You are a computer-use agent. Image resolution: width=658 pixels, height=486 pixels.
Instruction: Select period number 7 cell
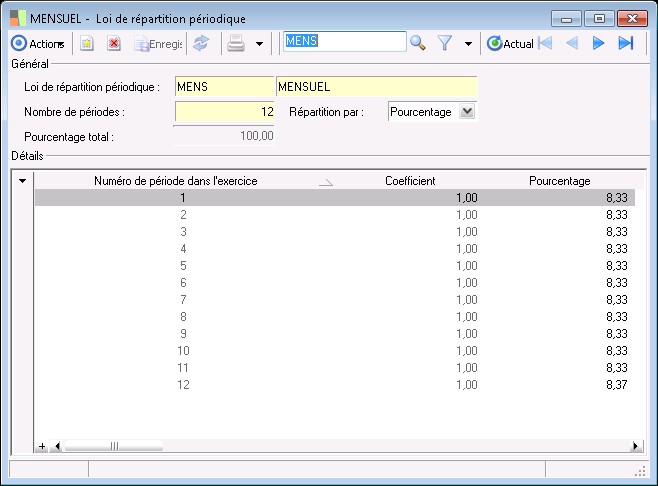[183, 300]
